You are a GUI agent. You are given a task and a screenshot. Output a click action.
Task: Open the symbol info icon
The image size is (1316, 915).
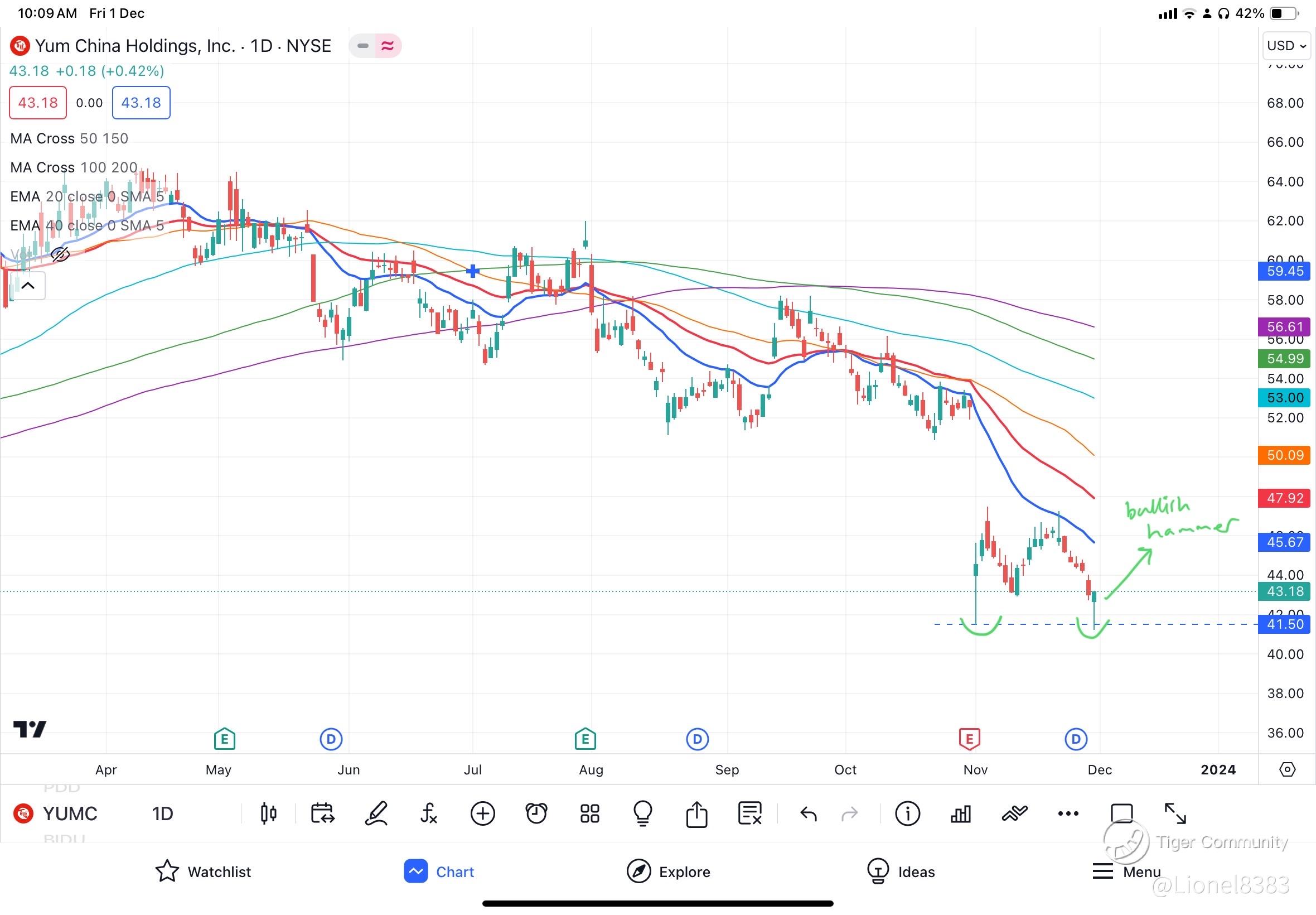[x=907, y=813]
